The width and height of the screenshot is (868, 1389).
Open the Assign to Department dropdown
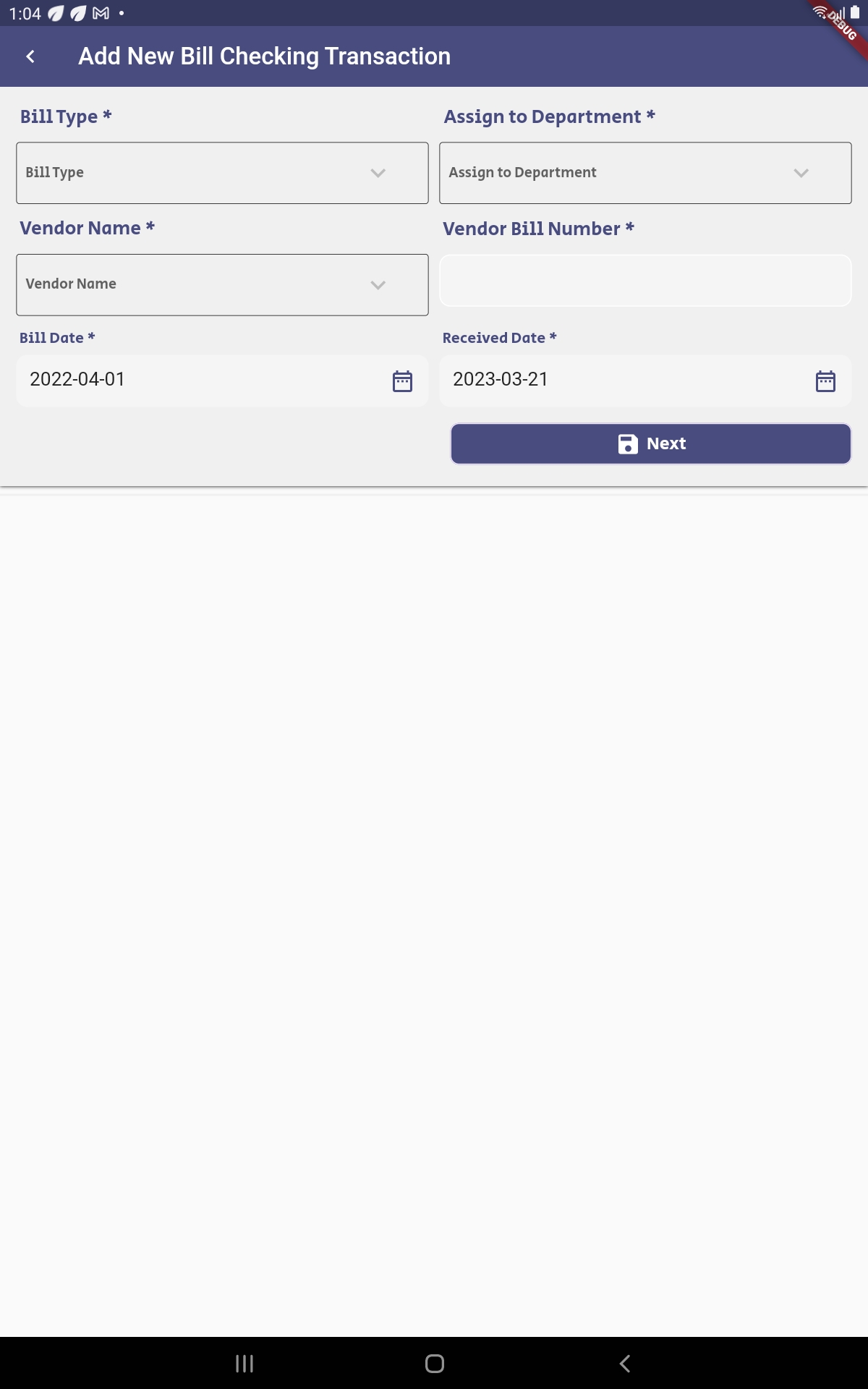[x=645, y=173]
